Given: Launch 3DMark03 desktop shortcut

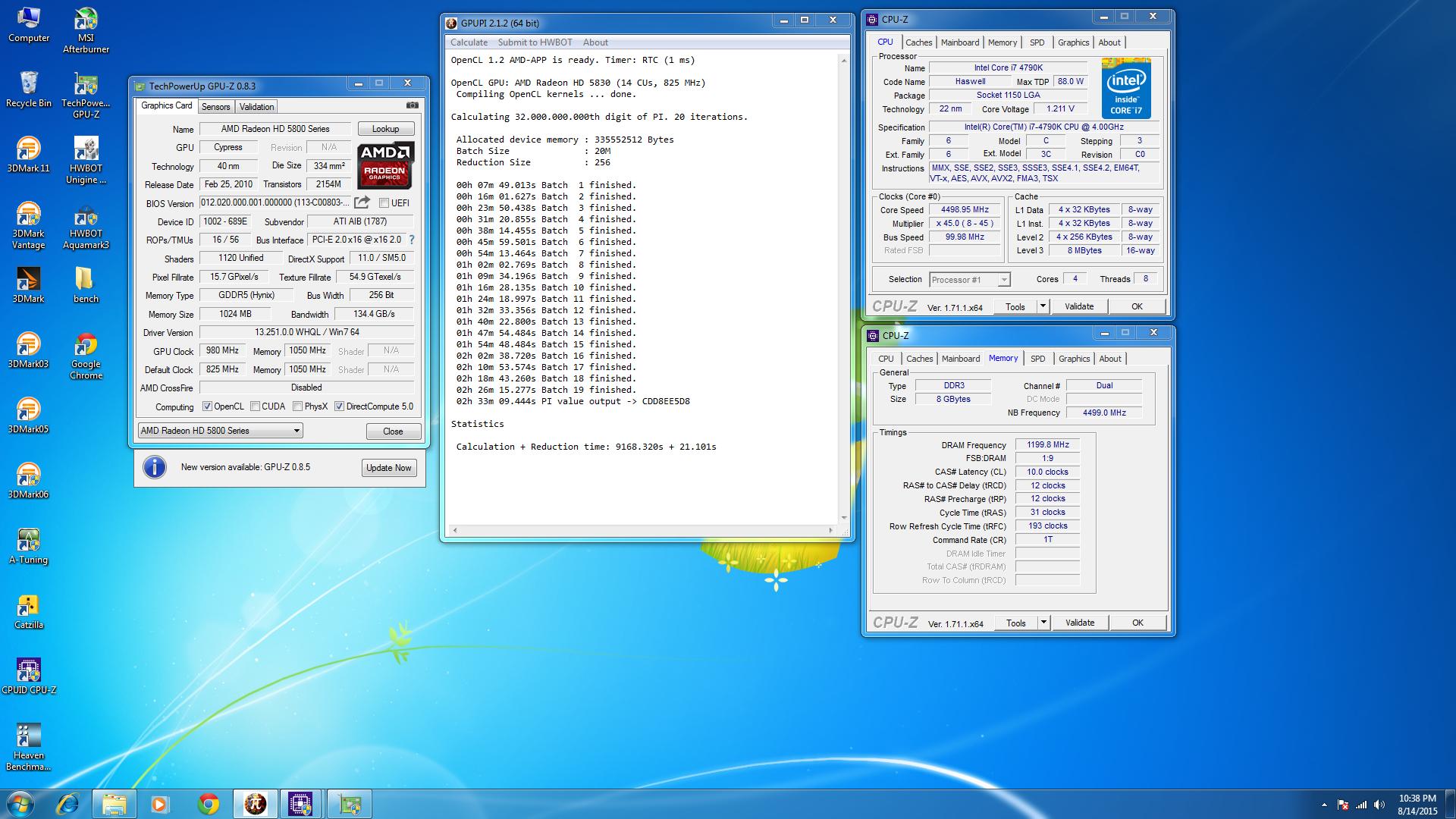Looking at the screenshot, I should pos(29,350).
